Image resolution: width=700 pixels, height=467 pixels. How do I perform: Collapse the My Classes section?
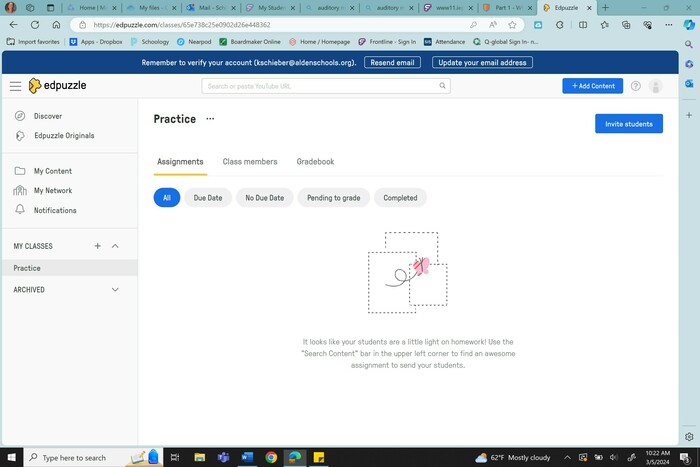click(x=115, y=246)
